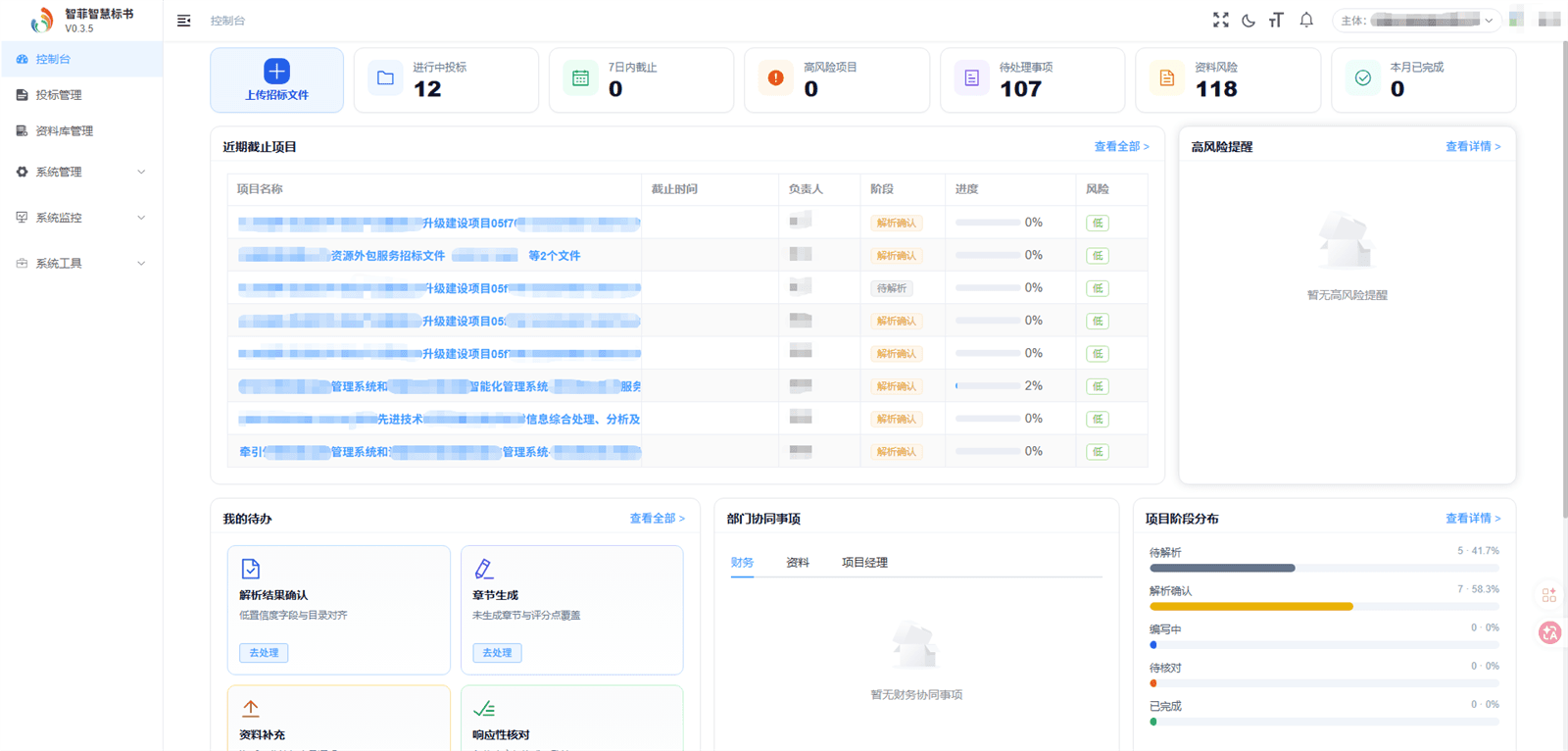This screenshot has width=1568, height=751.
Task: Click the user avatar in header
Action: point(1516,19)
